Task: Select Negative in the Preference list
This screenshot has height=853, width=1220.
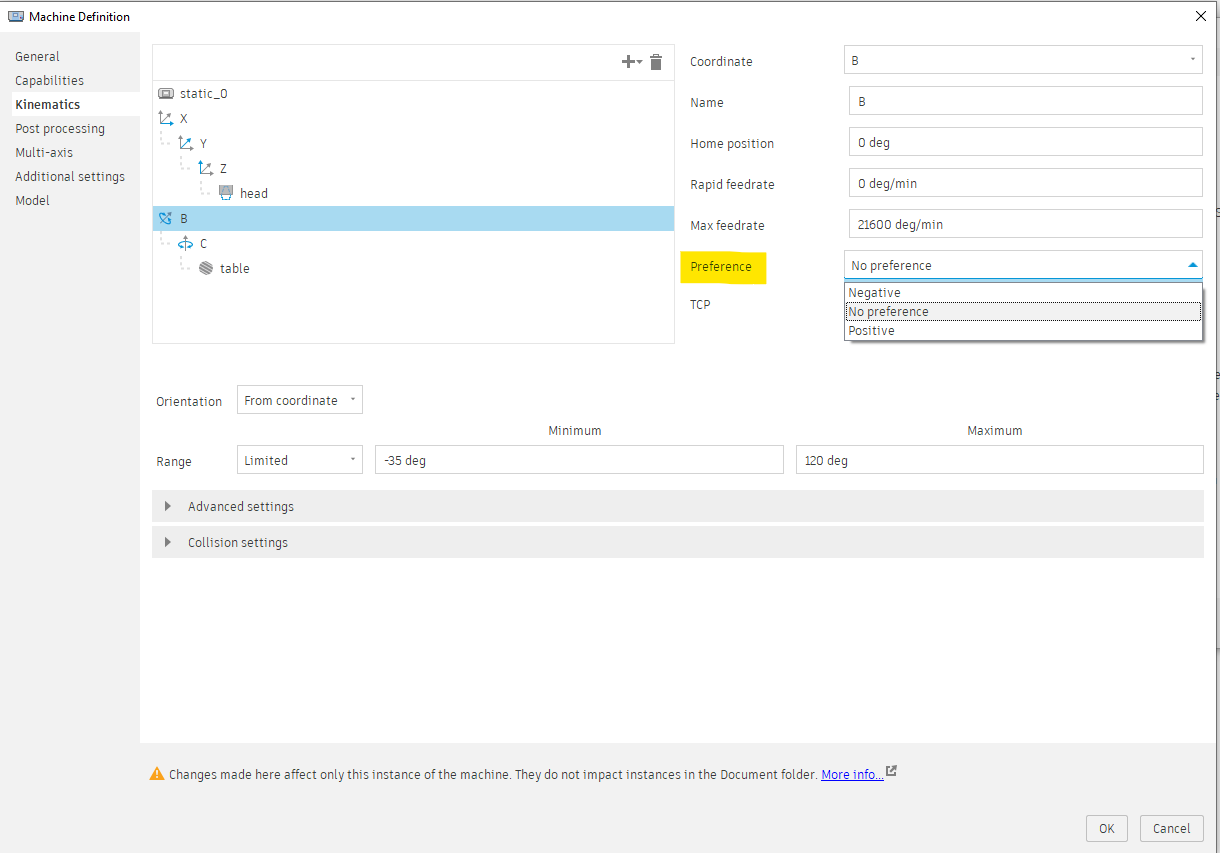Action: 874,292
